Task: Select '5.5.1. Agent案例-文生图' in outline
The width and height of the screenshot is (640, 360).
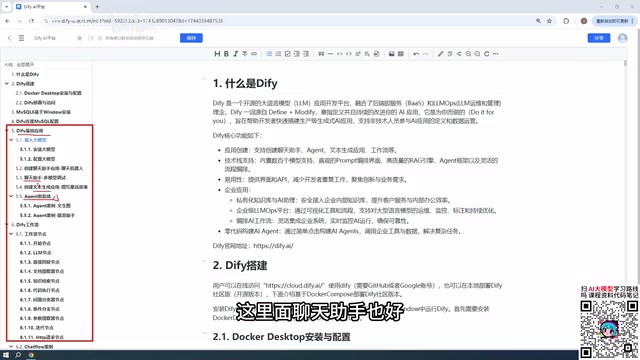Action: coord(45,206)
